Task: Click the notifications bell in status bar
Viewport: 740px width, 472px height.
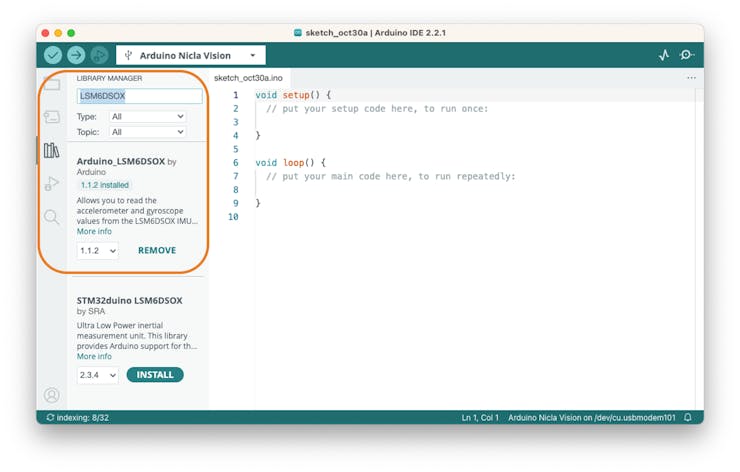Action: pos(688,417)
